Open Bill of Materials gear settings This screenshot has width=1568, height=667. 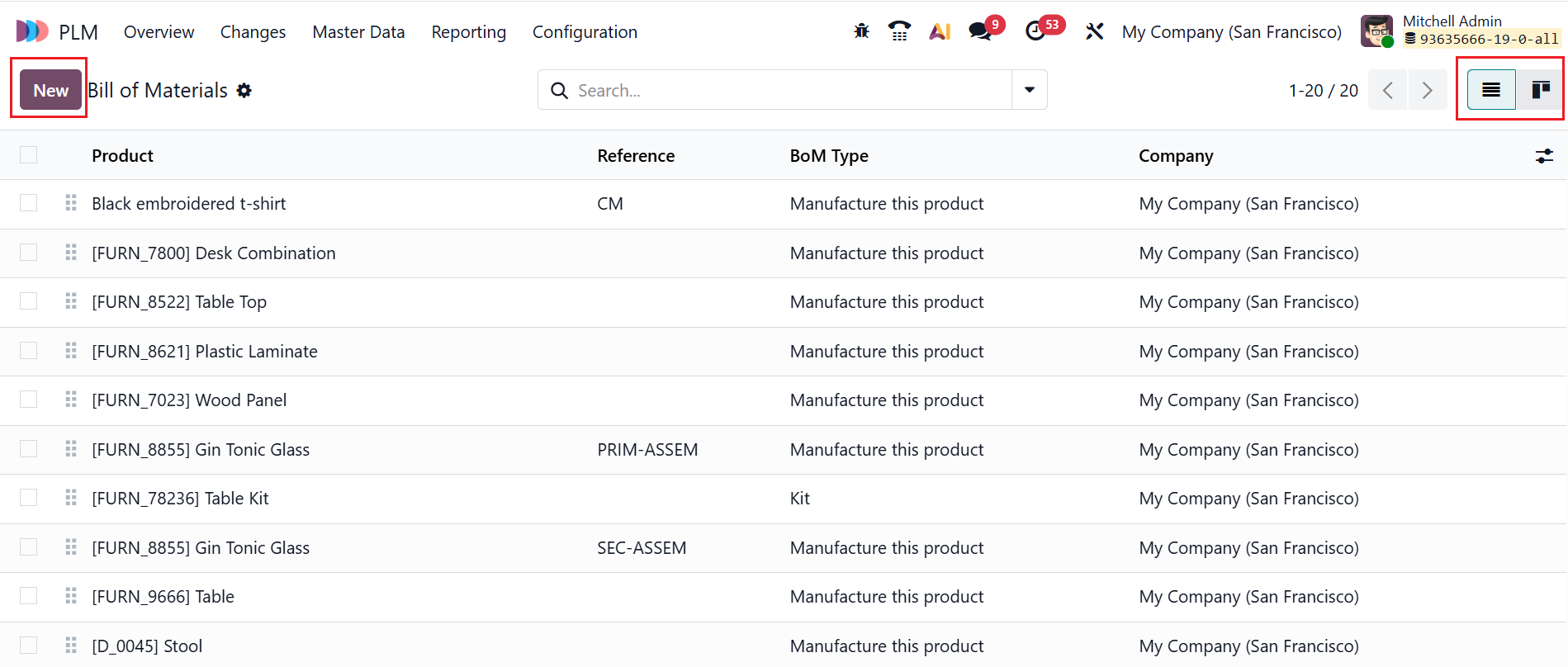[x=244, y=91]
